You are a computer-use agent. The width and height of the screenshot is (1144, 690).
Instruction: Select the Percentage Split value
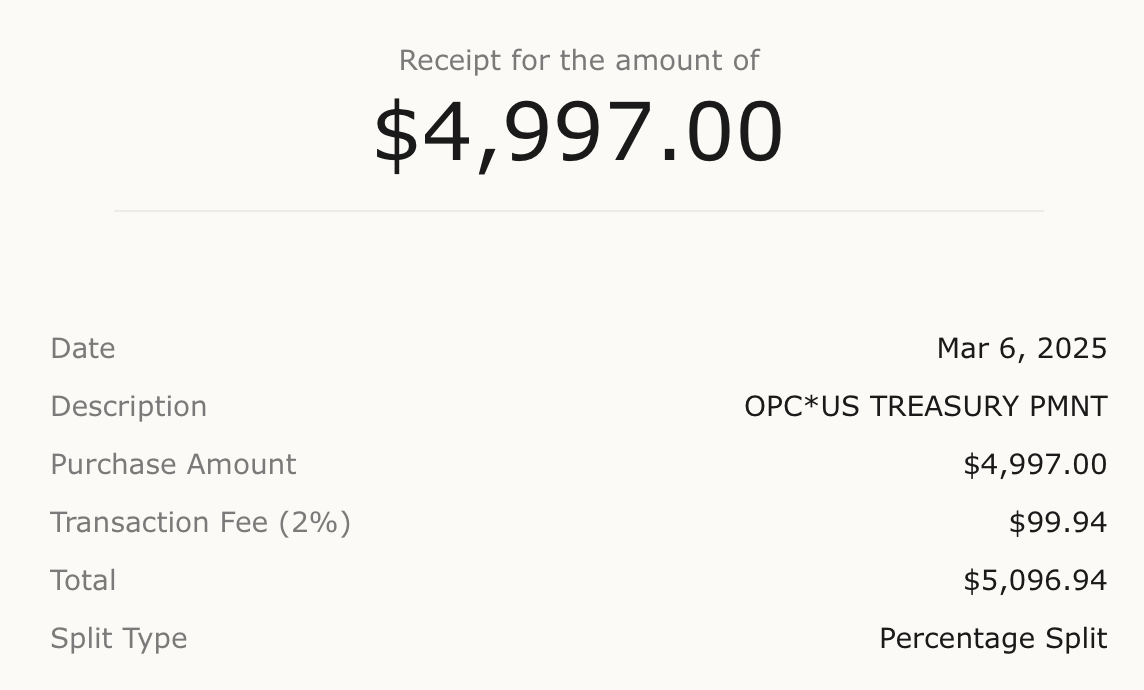(993, 639)
